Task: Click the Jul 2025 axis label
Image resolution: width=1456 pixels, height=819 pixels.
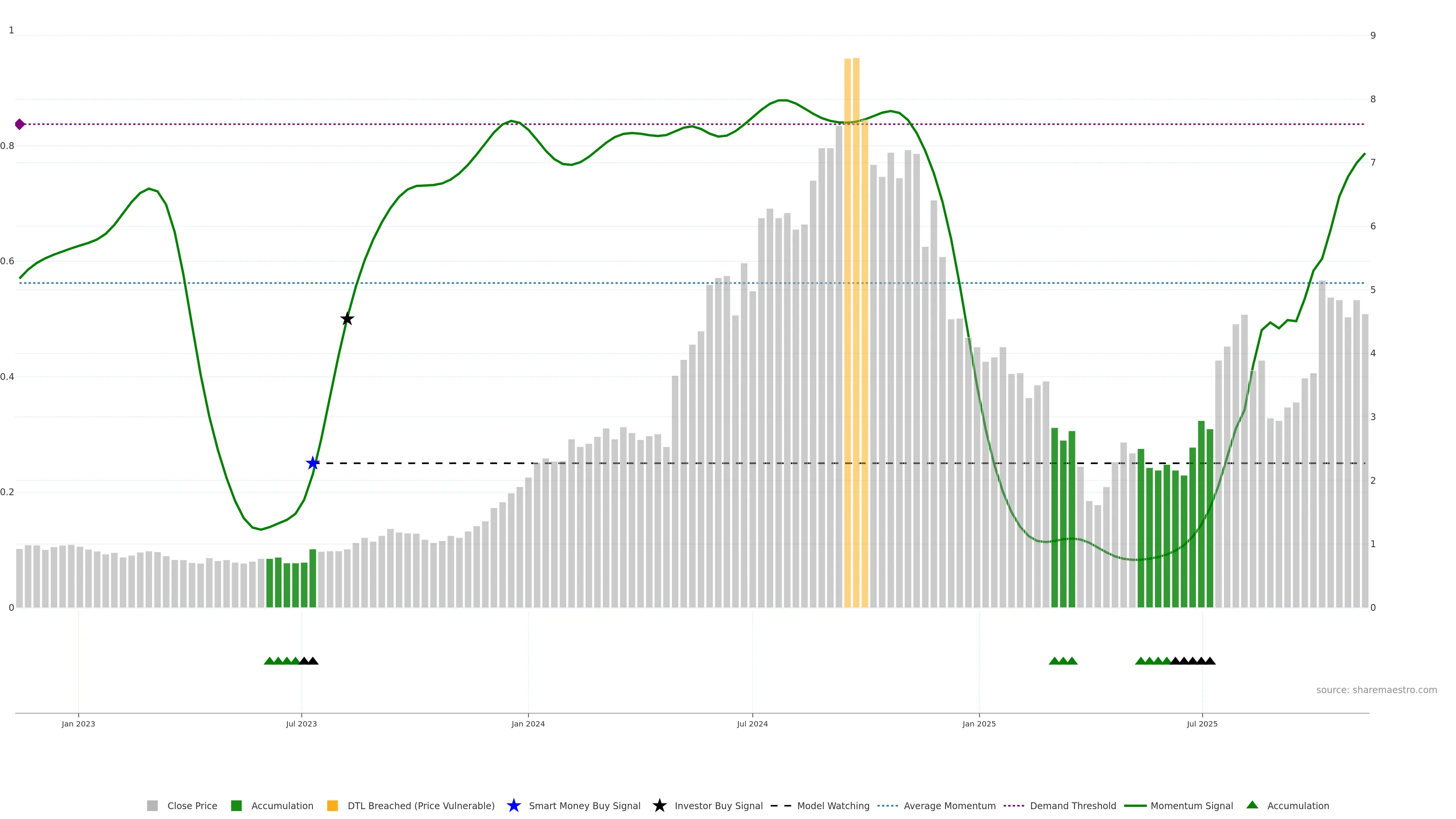Action: [x=1202, y=724]
